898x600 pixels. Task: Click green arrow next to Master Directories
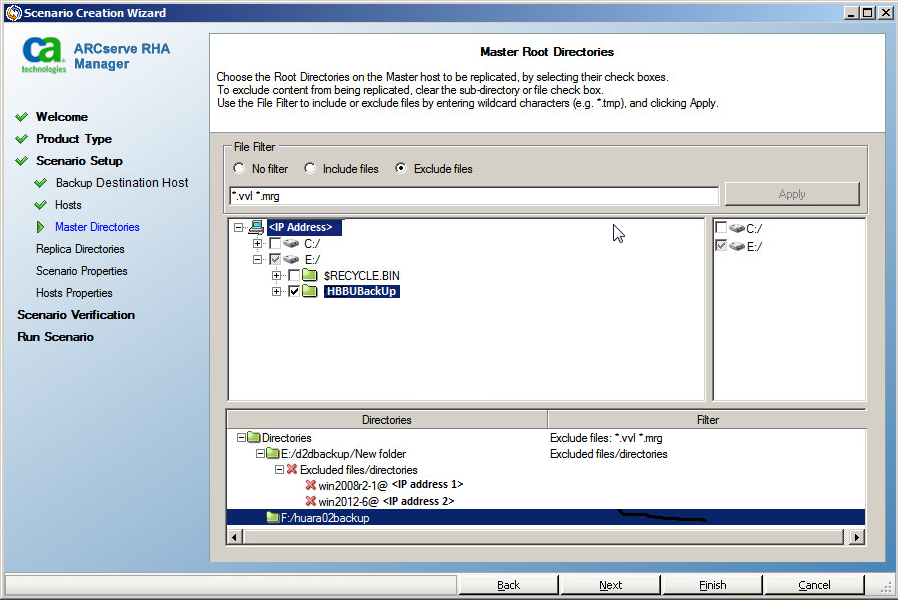[40, 227]
